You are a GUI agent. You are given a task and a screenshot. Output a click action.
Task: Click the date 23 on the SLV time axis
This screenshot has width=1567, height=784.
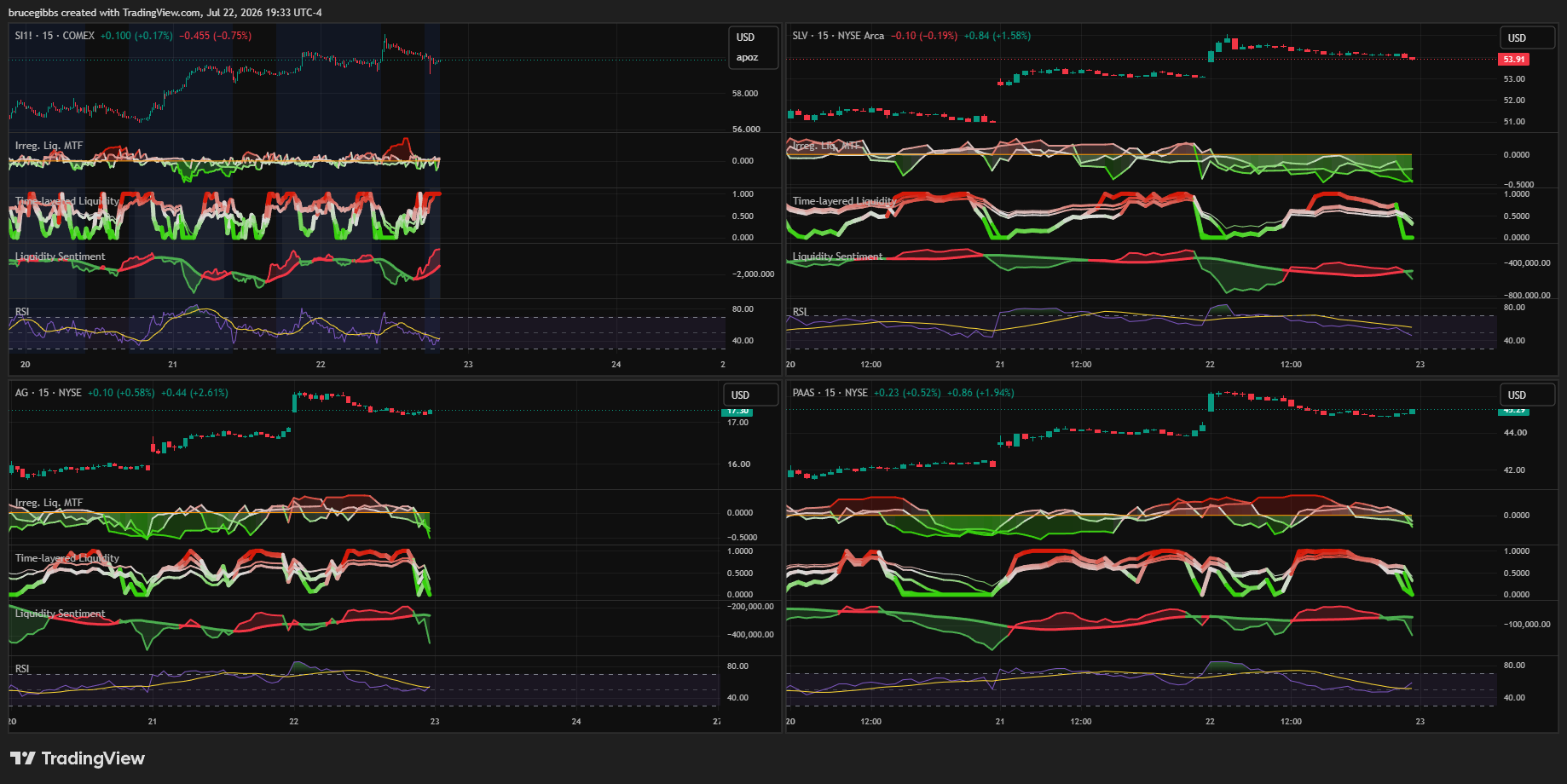(1420, 365)
